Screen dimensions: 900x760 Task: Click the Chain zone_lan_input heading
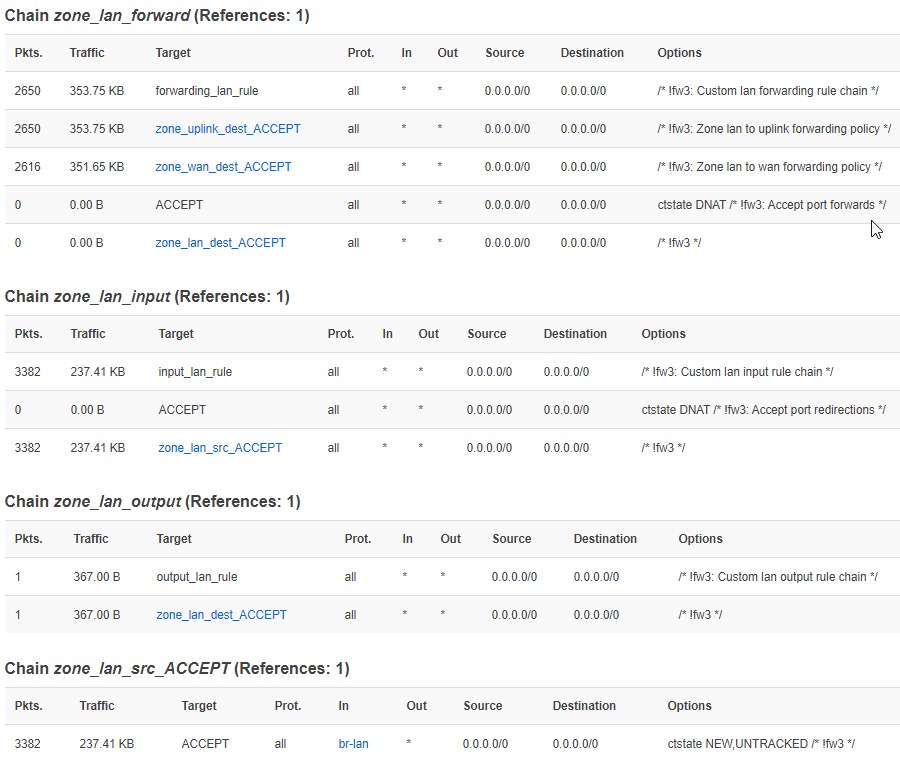pyautogui.click(x=146, y=297)
